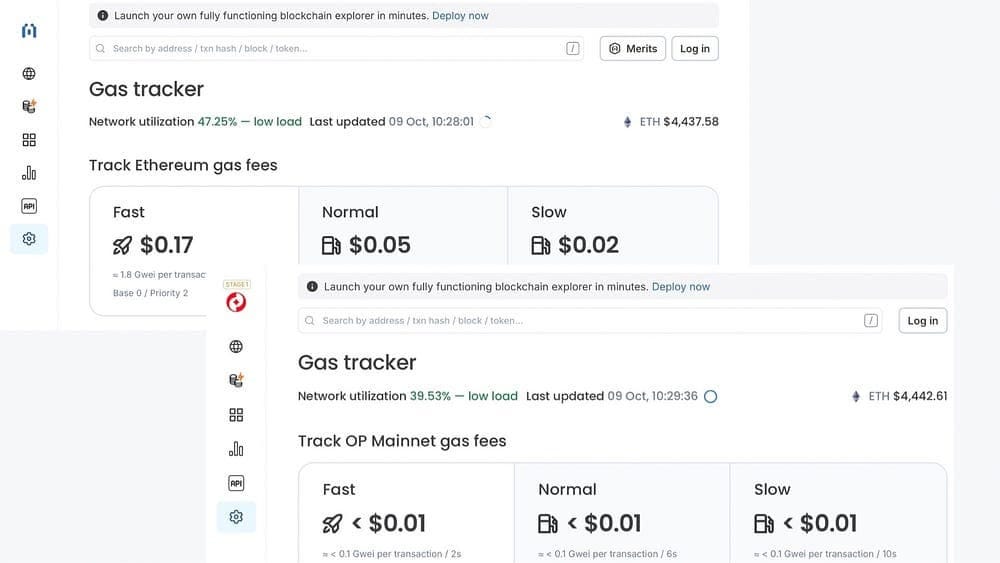Screen dimensions: 1000x563
Task: Follow the Deploy now link in the top banner
Action: [460, 15]
